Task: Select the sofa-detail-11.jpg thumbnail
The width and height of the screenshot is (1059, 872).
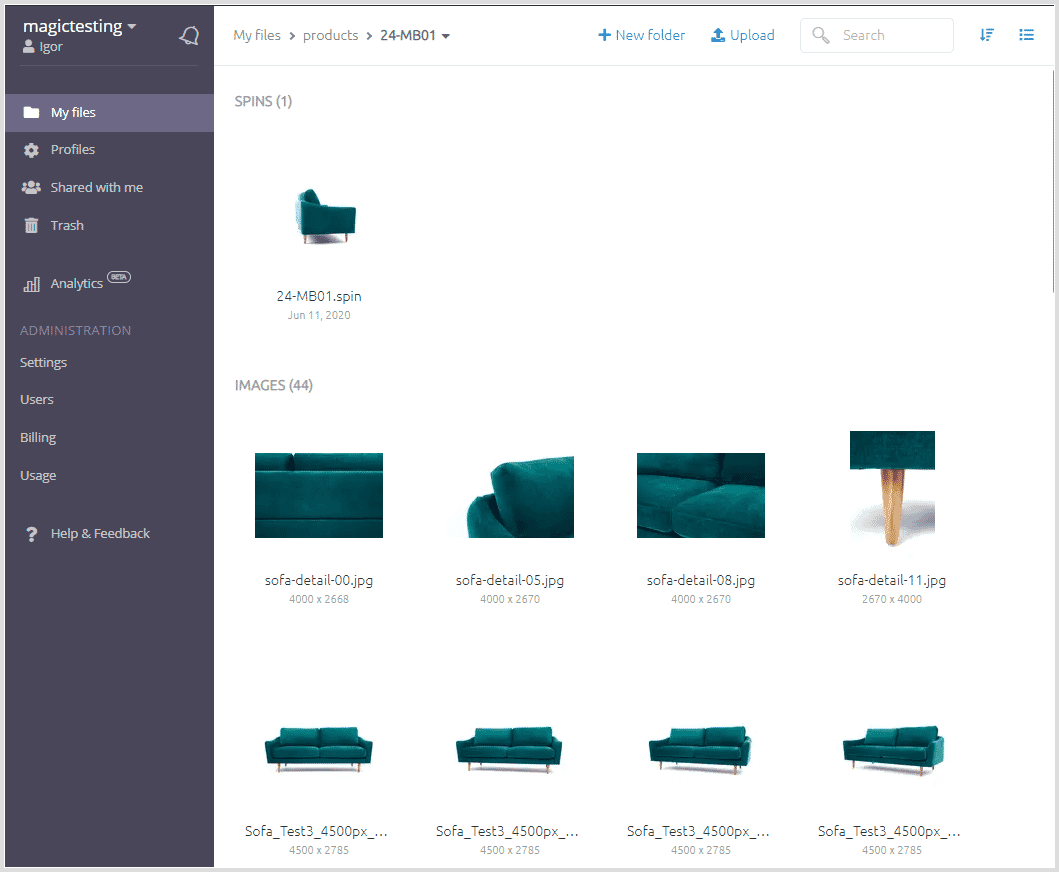Action: 892,488
